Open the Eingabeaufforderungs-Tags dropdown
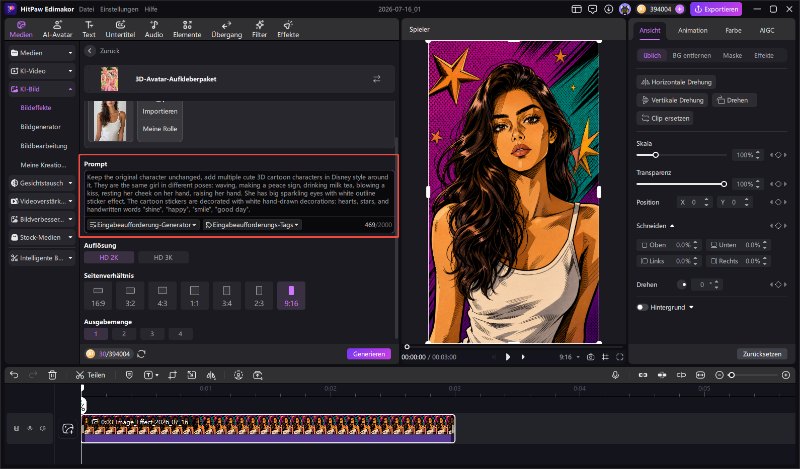The image size is (800, 469). point(253,225)
